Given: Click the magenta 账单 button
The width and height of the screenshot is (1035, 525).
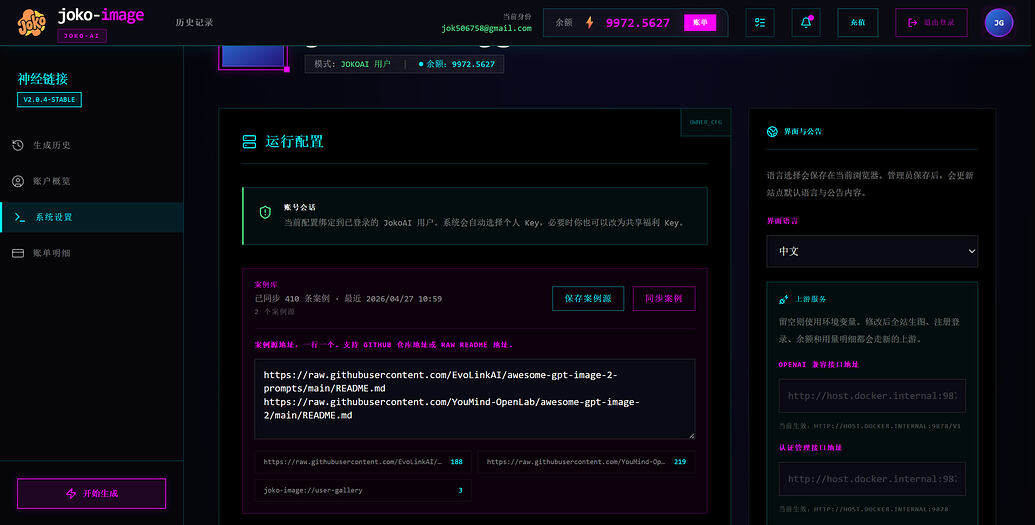Looking at the screenshot, I should coord(700,22).
